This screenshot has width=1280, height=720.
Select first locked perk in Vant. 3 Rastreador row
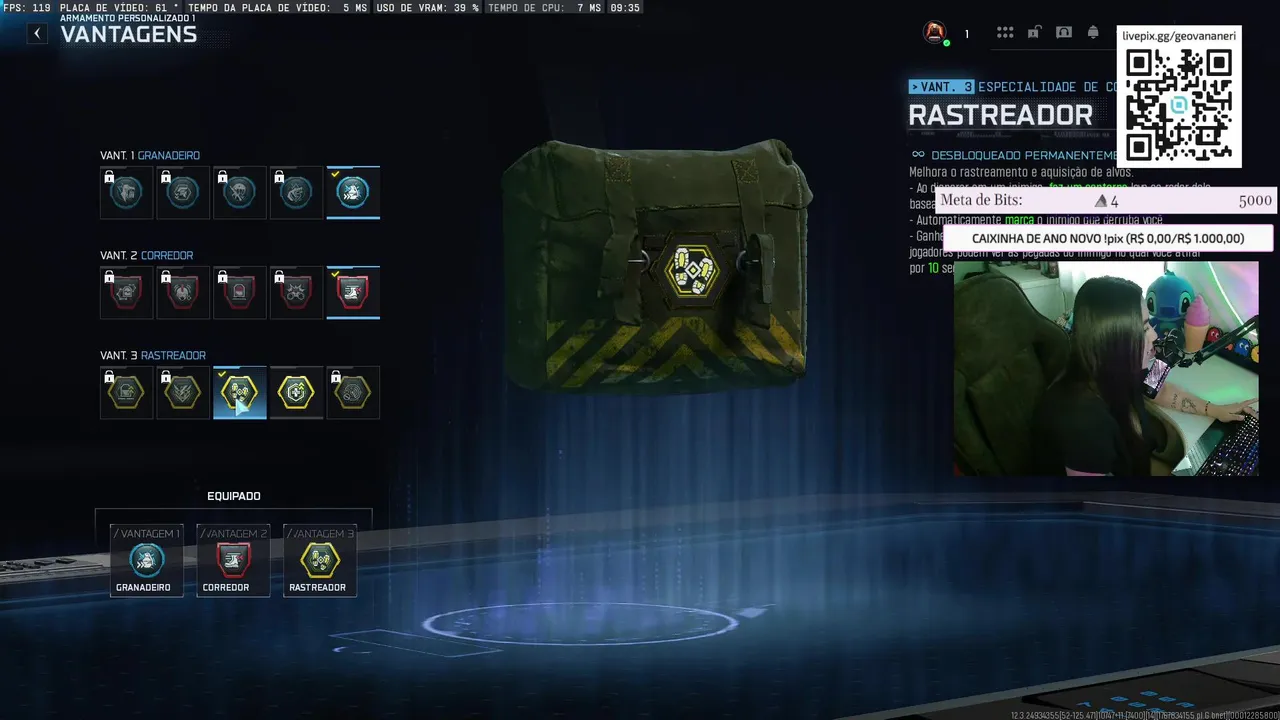[126, 392]
